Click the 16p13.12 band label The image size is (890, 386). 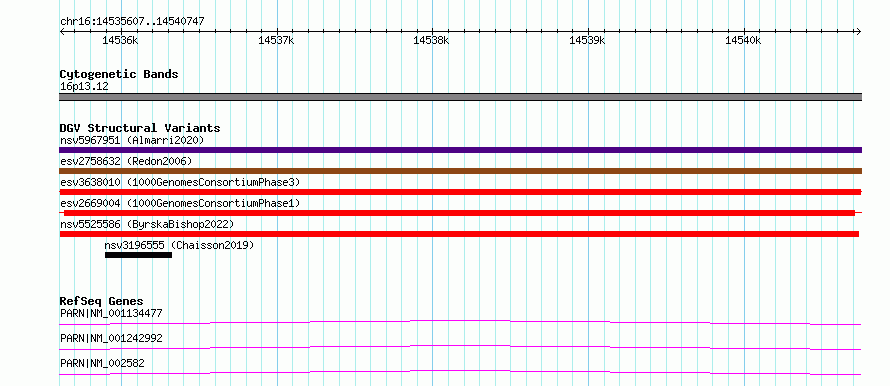(84, 87)
